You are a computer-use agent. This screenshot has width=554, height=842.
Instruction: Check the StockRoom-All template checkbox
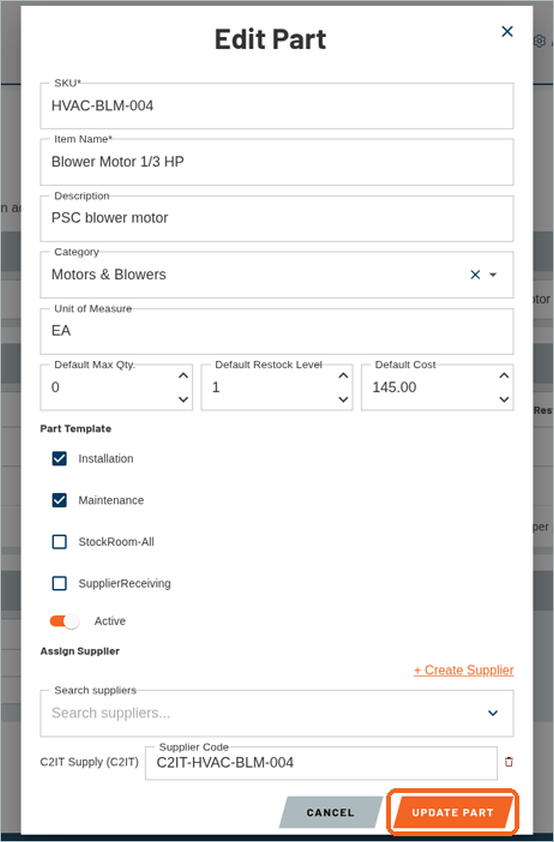60,542
